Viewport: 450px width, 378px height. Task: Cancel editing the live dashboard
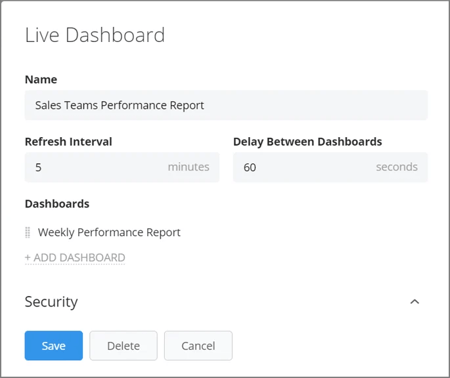coord(198,346)
